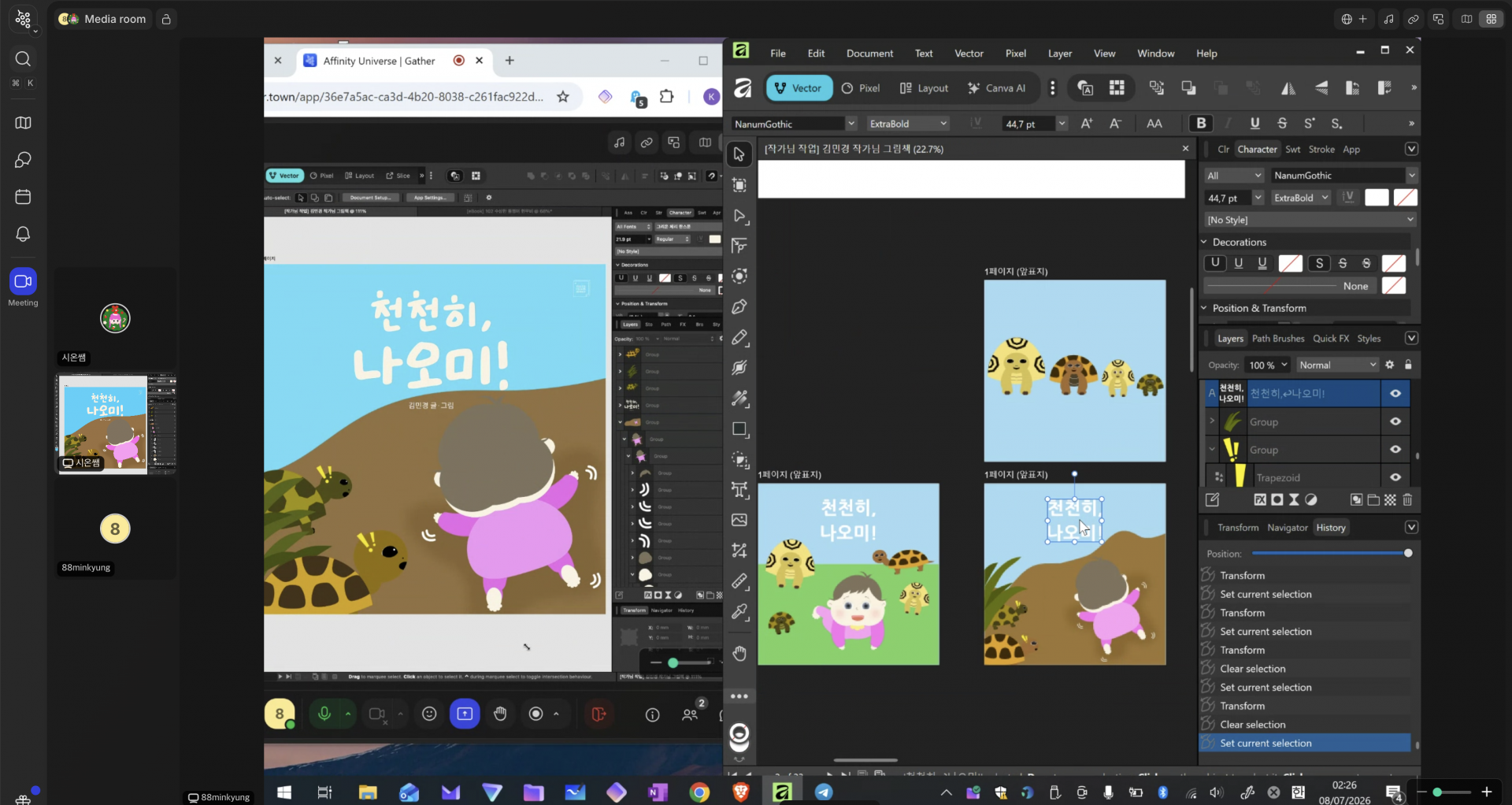Select the Pen tool

click(x=739, y=307)
